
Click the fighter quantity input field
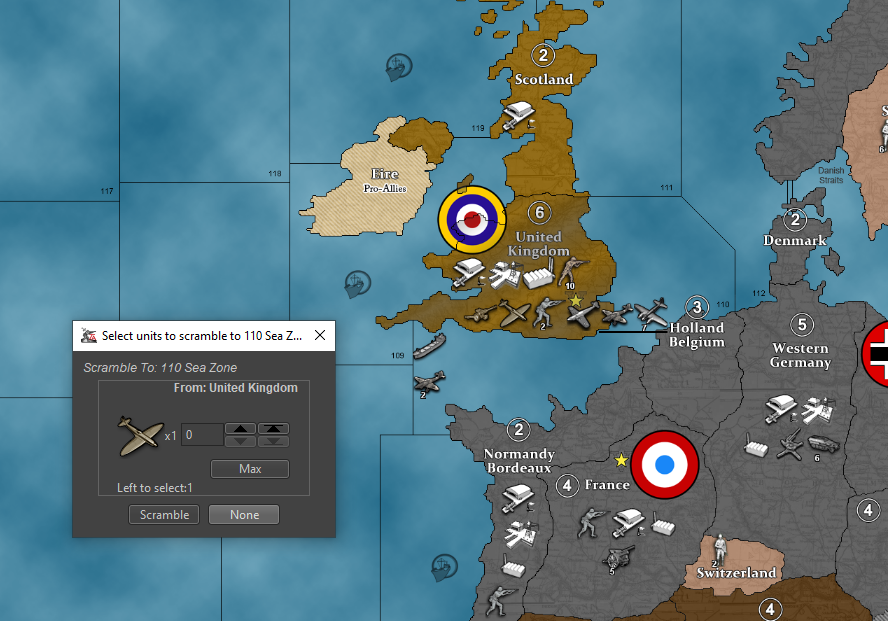click(x=200, y=435)
